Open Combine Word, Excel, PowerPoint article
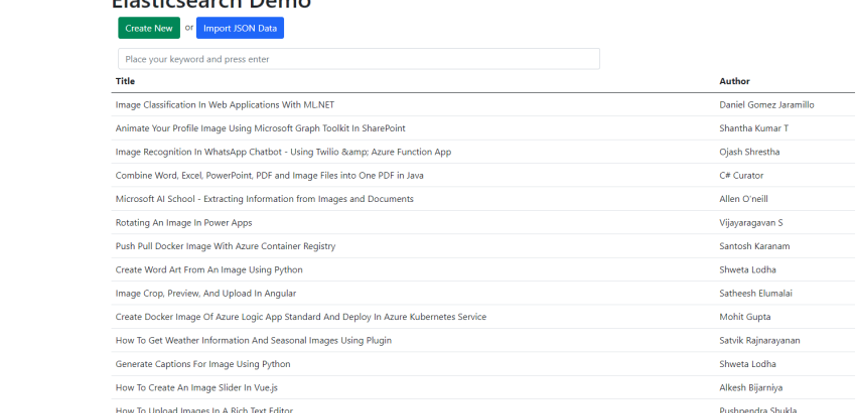856x413 pixels. tap(269, 175)
